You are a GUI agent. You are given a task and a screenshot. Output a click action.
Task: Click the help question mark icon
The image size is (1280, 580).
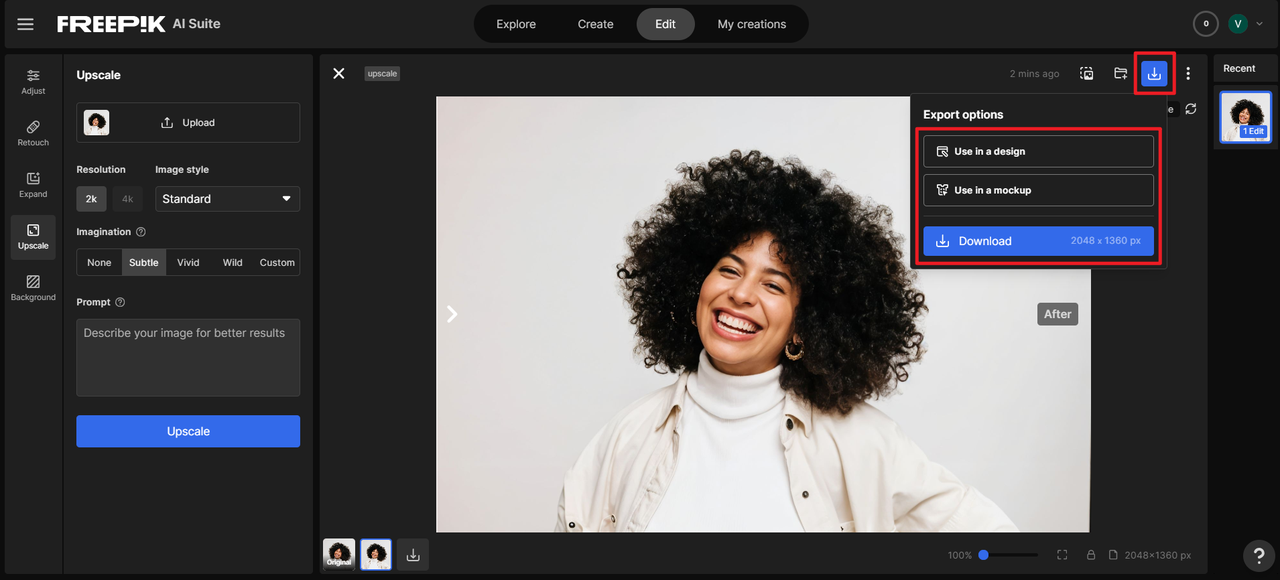tap(1258, 555)
